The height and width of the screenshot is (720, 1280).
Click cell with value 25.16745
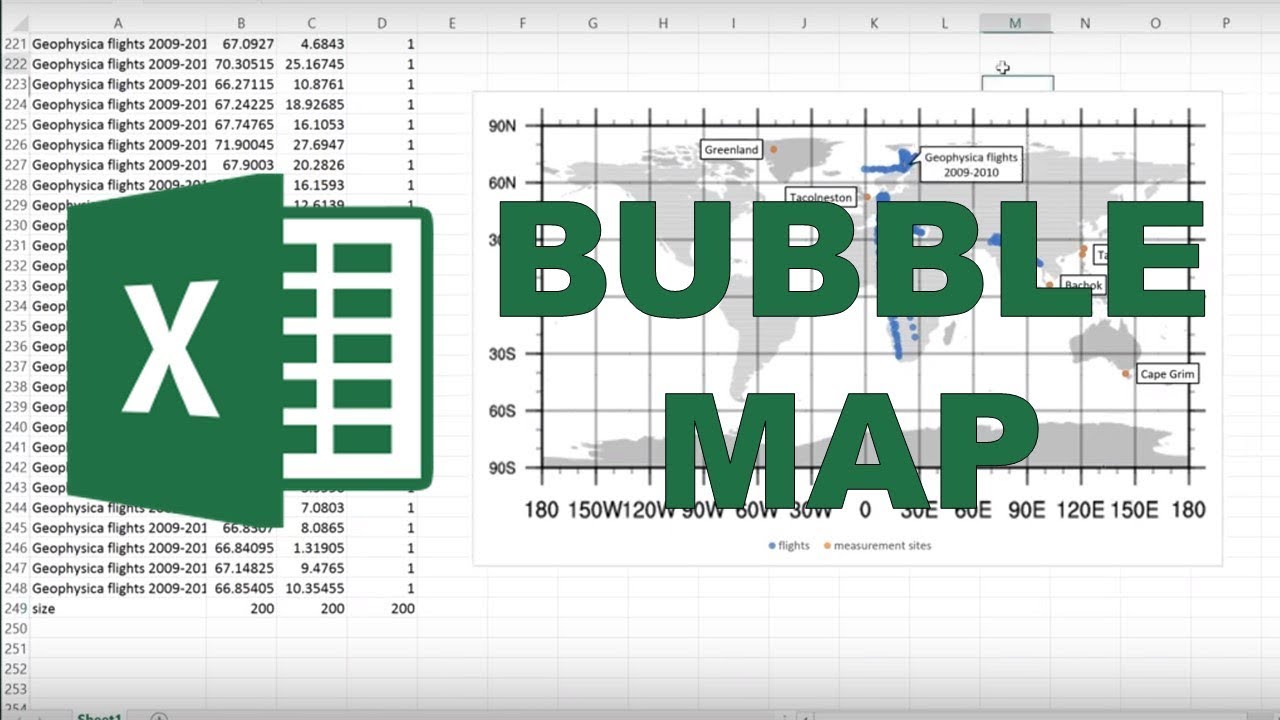(x=312, y=64)
